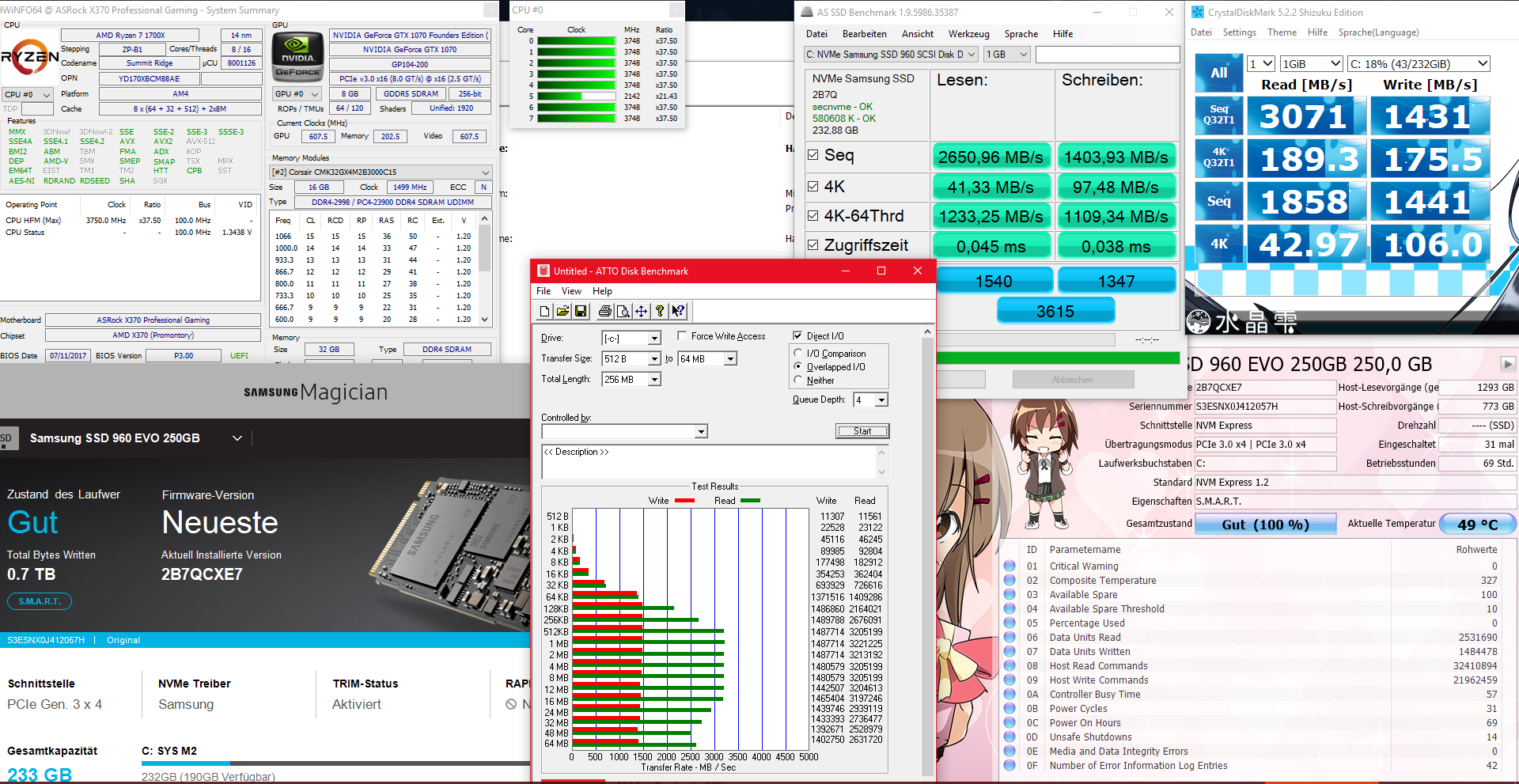Uncheck the Direct I/O checkbox
1519x784 pixels.
(798, 335)
